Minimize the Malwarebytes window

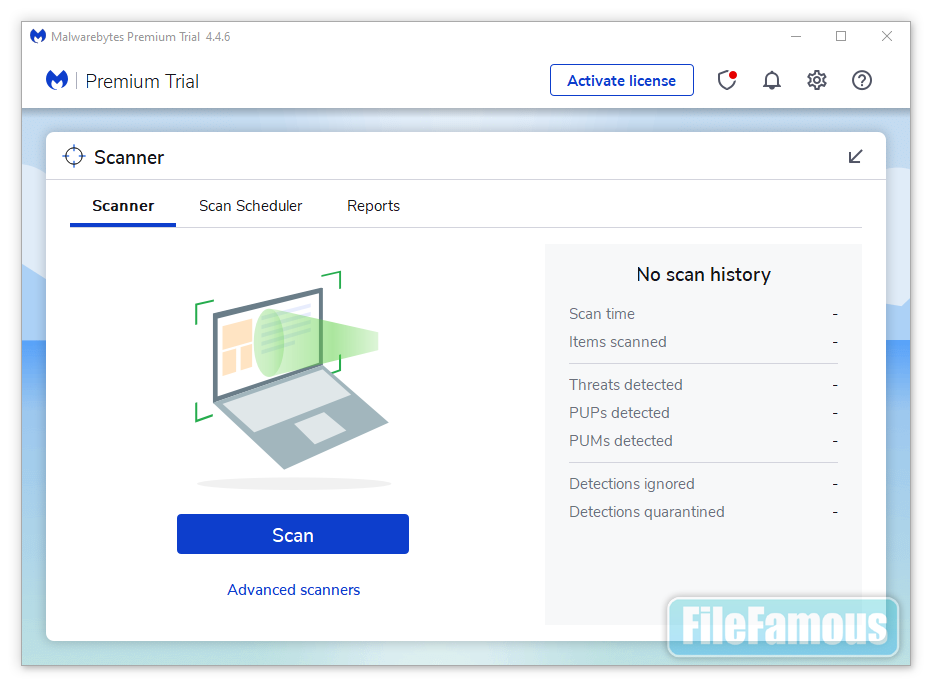pyautogui.click(x=796, y=36)
